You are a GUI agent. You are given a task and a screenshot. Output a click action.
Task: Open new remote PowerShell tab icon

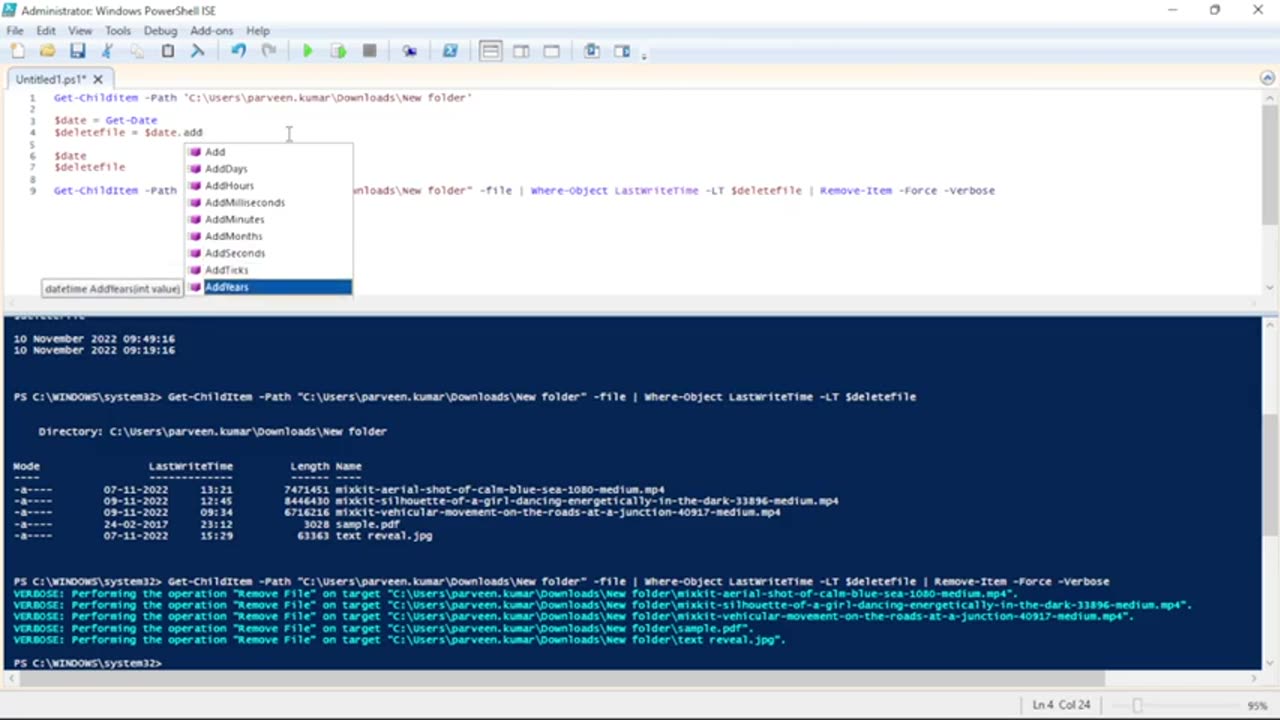(x=409, y=51)
